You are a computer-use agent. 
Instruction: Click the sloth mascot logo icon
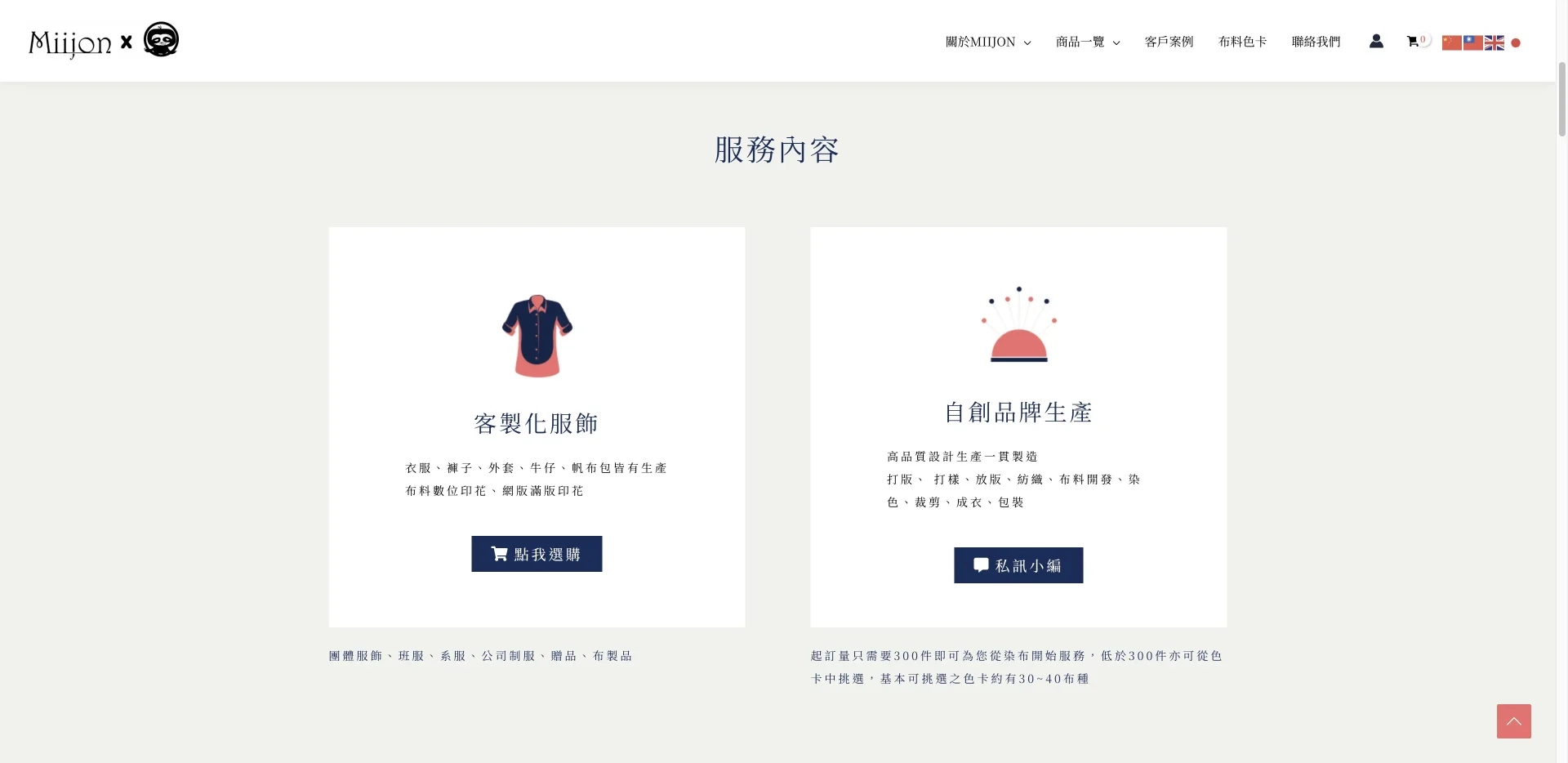(161, 39)
